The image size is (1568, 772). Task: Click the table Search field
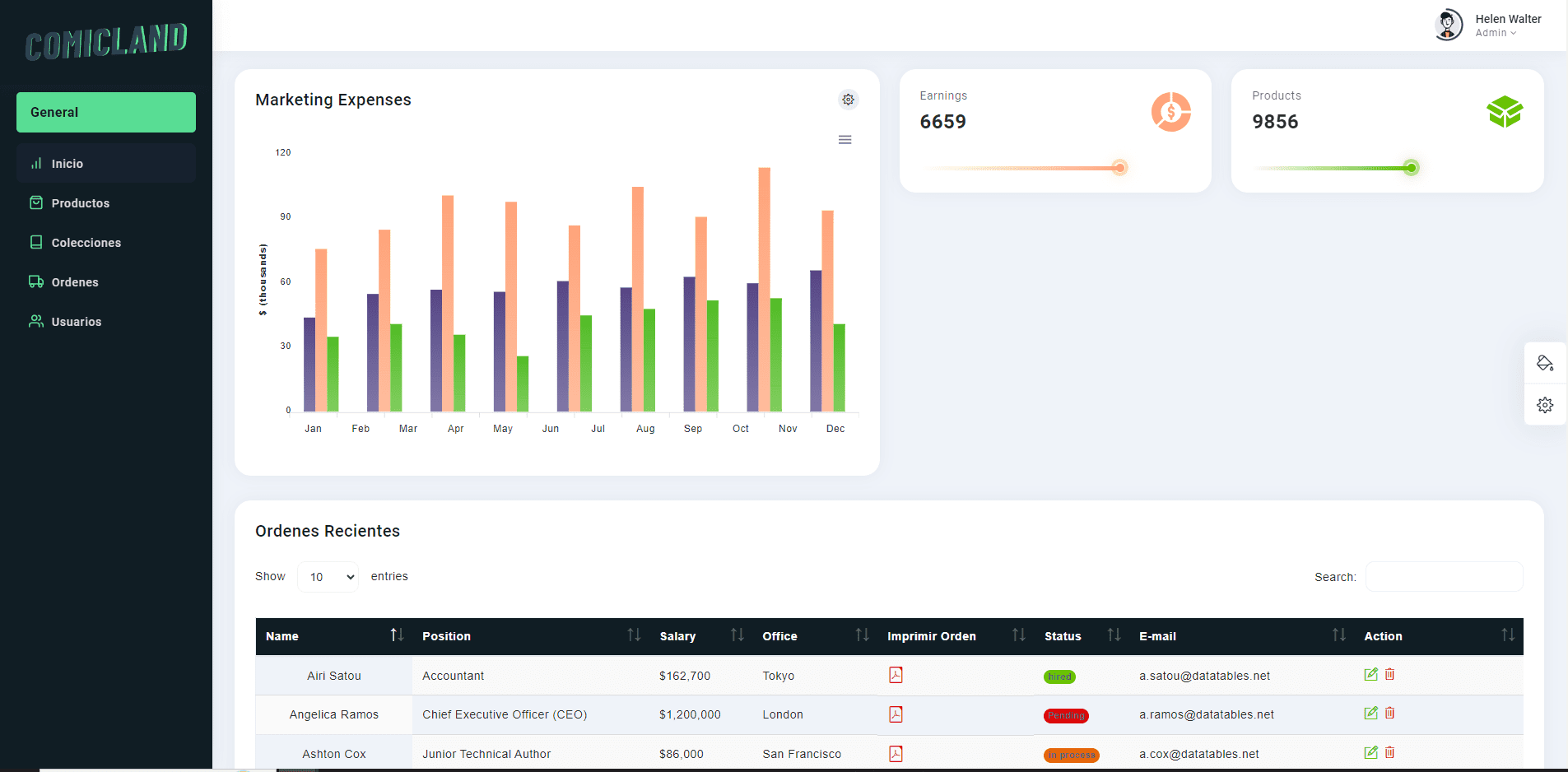pyautogui.click(x=1444, y=577)
